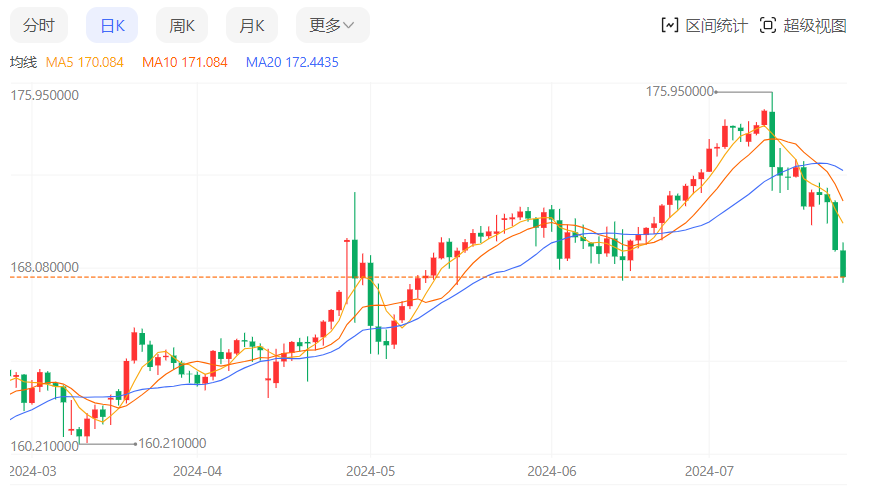This screenshot has height=489, width=873.
Task: Click the 160.210000 low price marker
Action: pyautogui.click(x=172, y=443)
